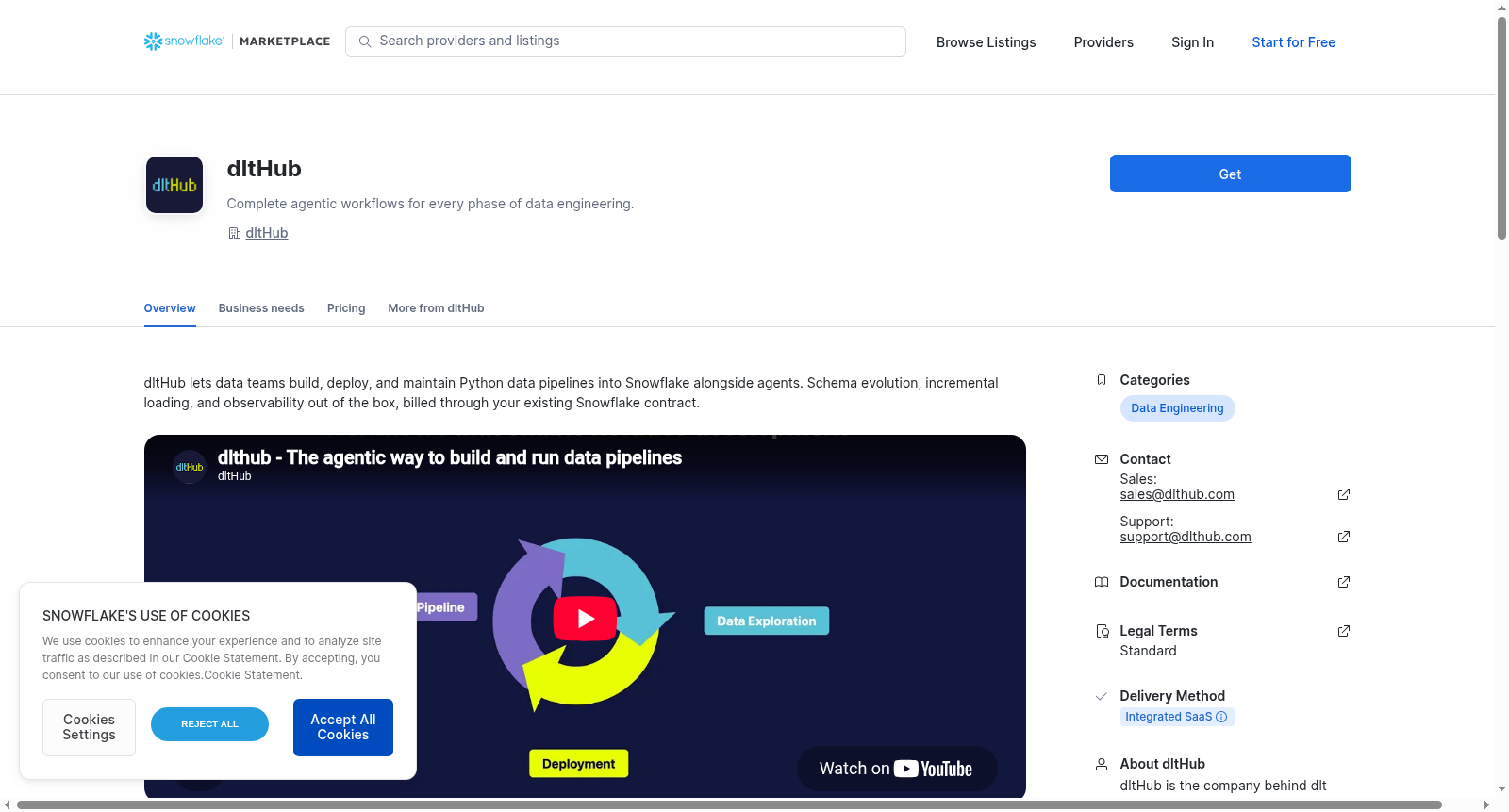This screenshot has height=812, width=1509.
Task: Open external link icon for sales email
Action: click(1344, 494)
